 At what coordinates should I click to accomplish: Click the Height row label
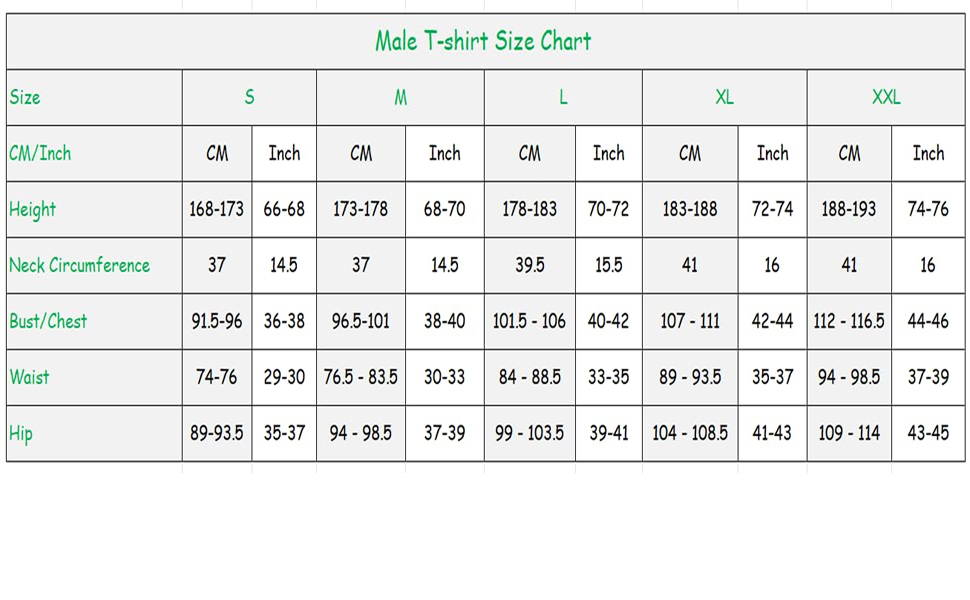pos(33,209)
